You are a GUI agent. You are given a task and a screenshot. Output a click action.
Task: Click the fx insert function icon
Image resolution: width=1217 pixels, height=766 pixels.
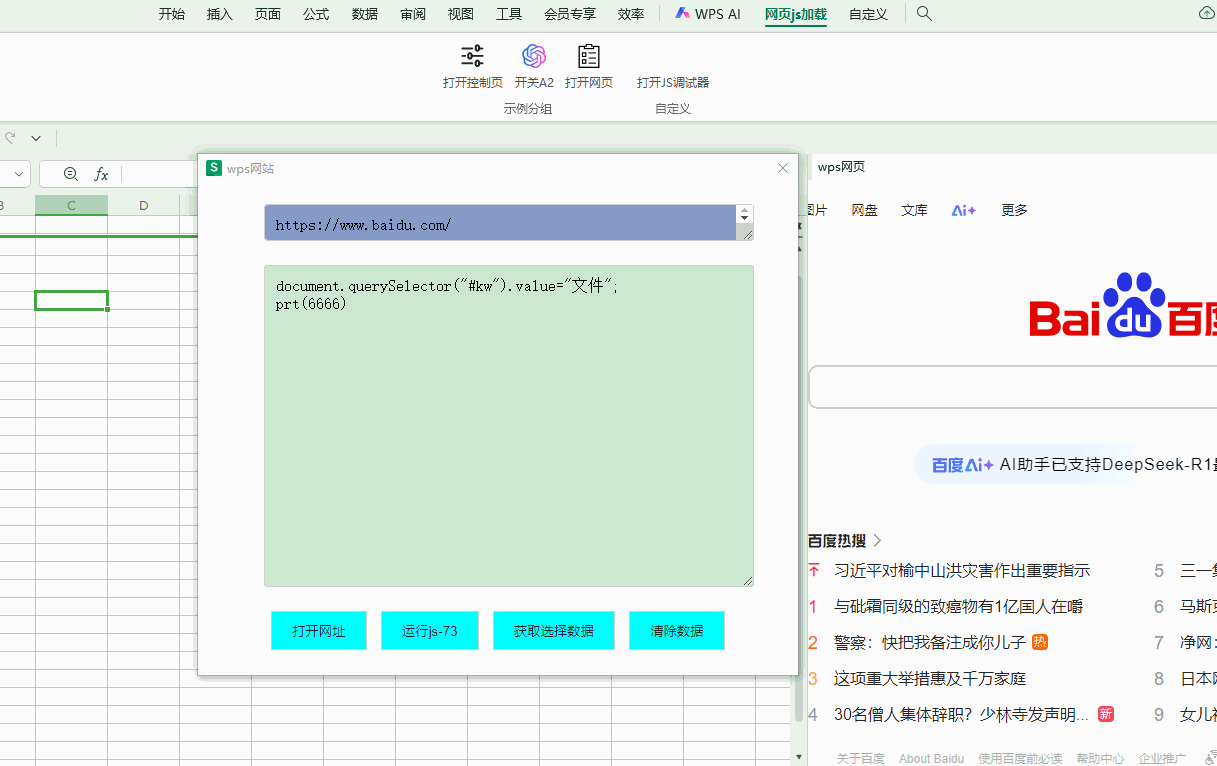[101, 174]
